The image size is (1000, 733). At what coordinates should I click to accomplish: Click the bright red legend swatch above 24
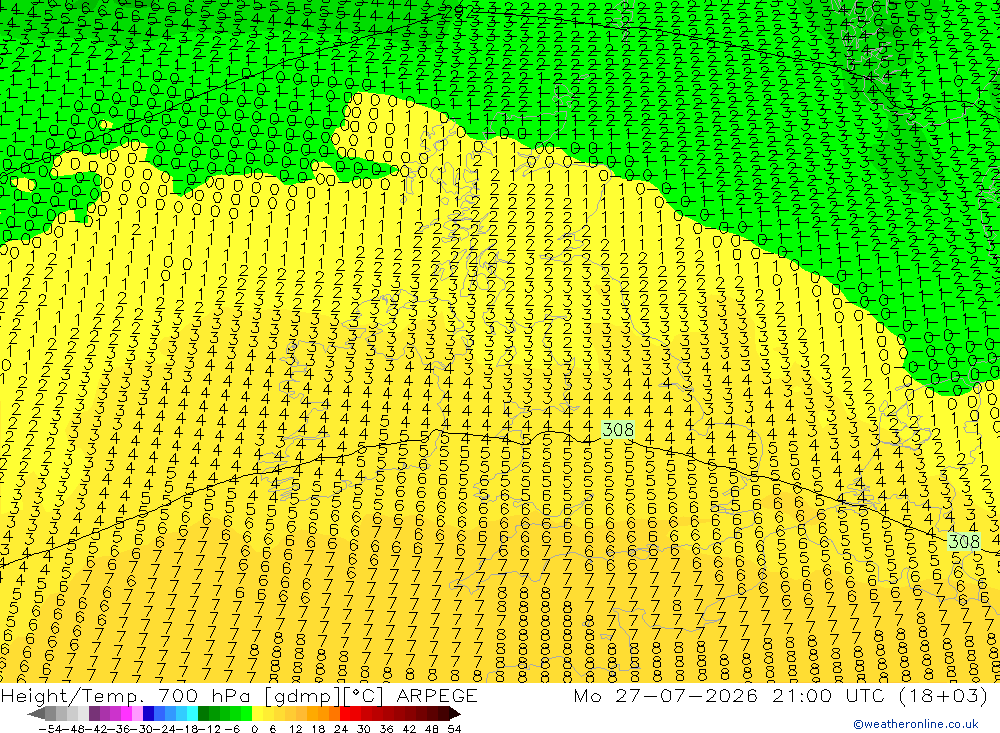[345, 714]
